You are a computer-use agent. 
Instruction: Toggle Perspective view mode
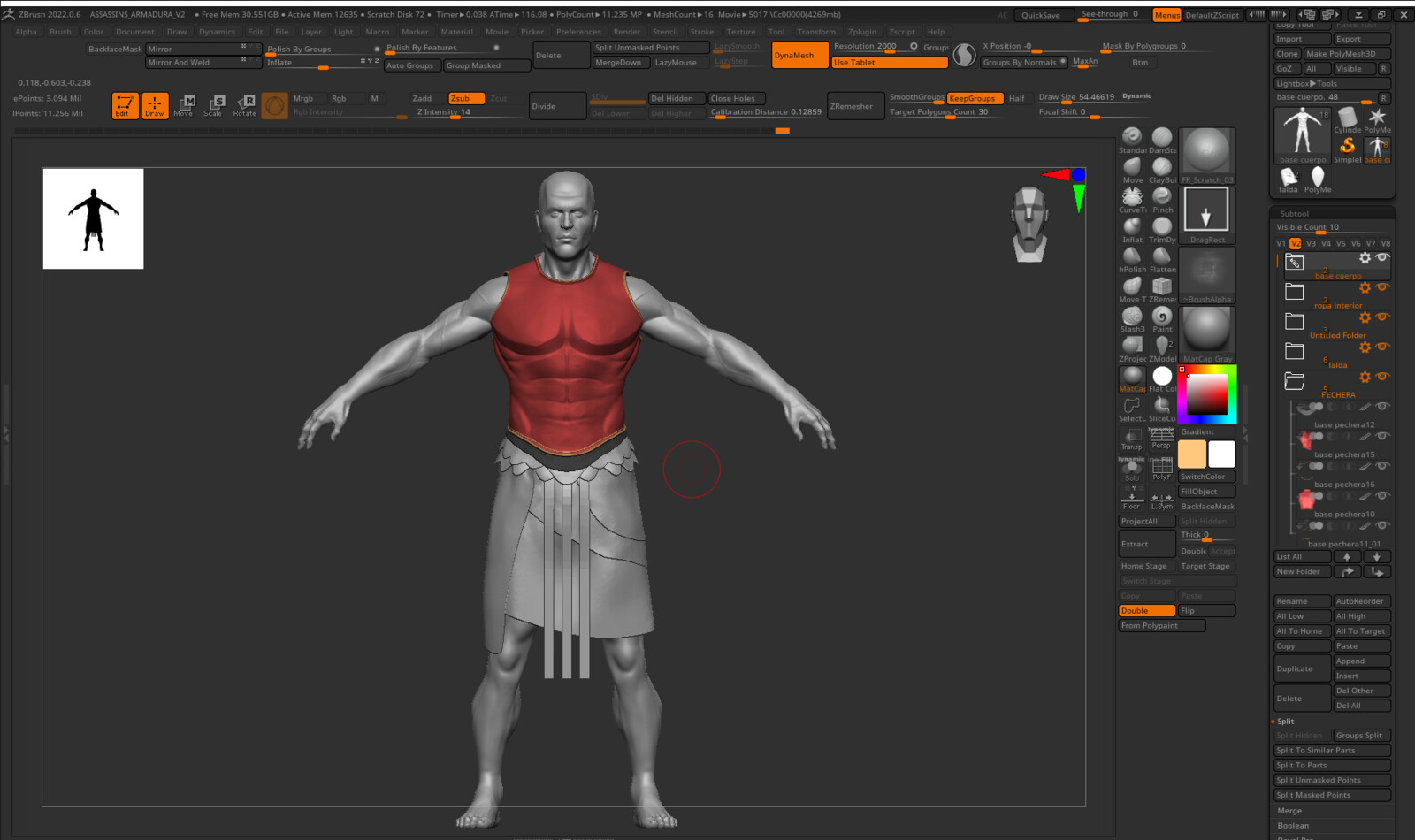point(1161,437)
